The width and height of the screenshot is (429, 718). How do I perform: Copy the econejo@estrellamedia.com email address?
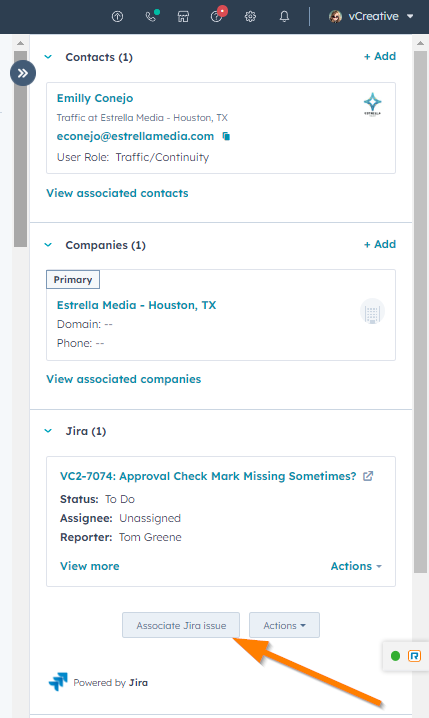click(226, 136)
